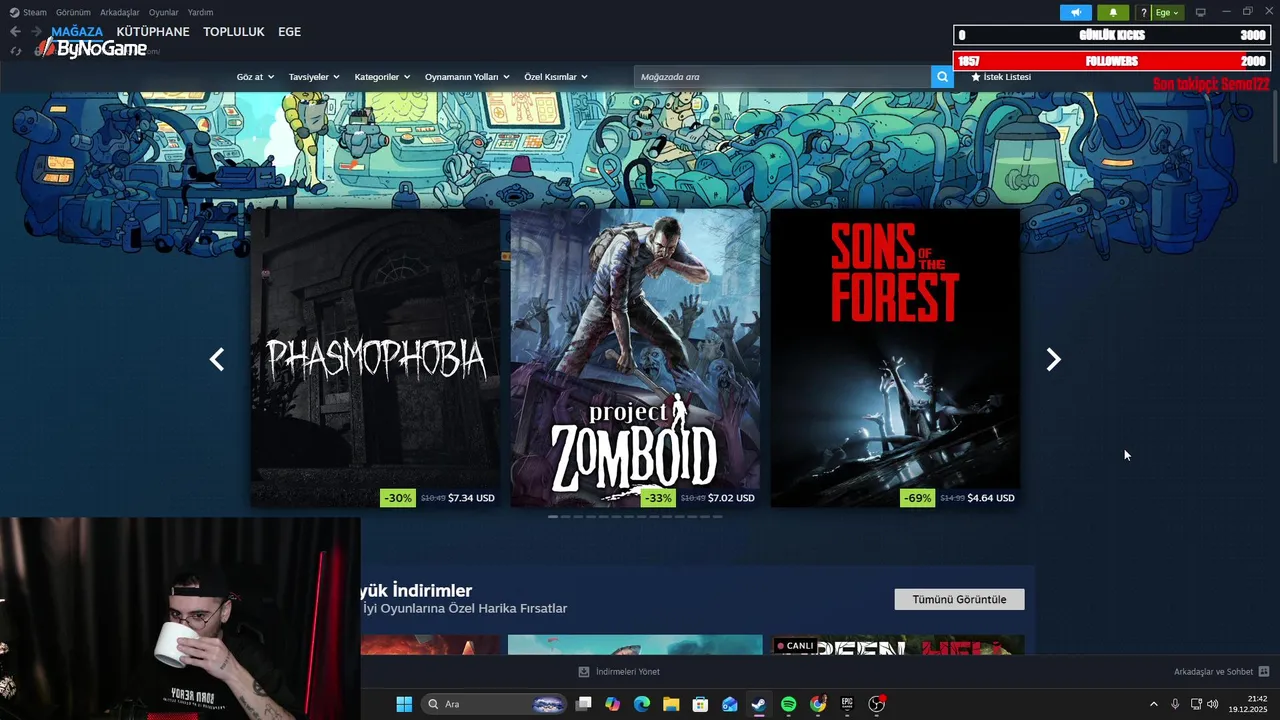Screen dimensions: 1280x720
Task: Open the Windows Start menu
Action: pyautogui.click(x=404, y=704)
